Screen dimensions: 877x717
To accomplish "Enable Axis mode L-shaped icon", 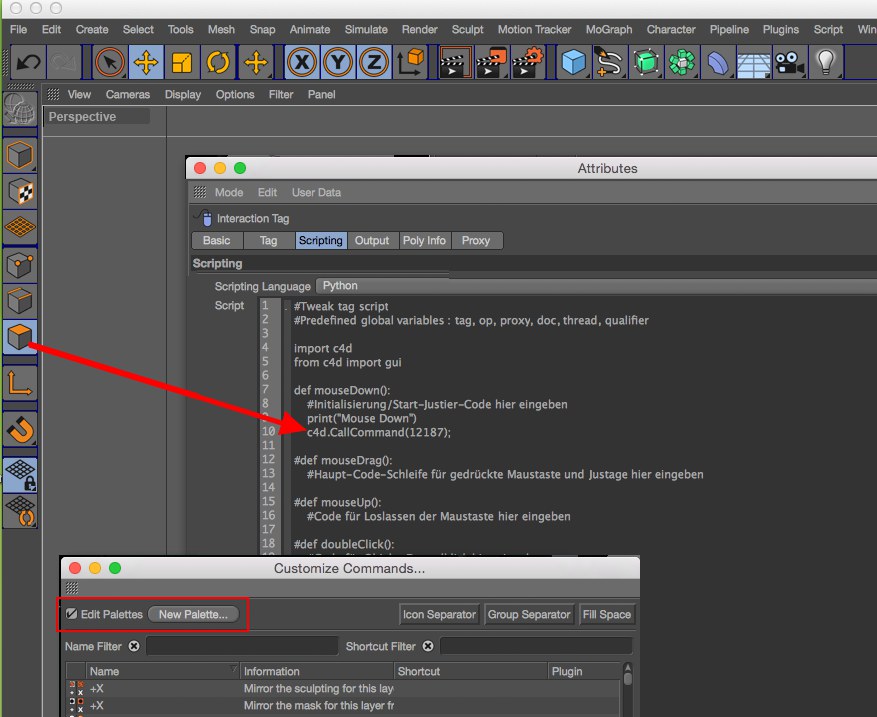I will coord(20,384).
